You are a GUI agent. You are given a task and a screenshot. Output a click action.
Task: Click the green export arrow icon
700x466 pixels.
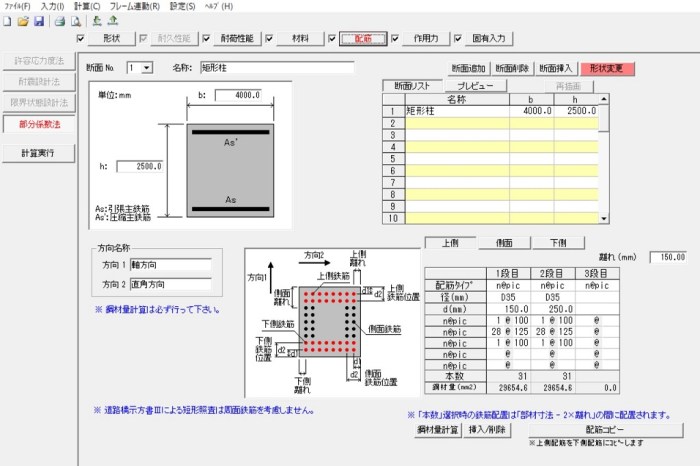pos(112,21)
